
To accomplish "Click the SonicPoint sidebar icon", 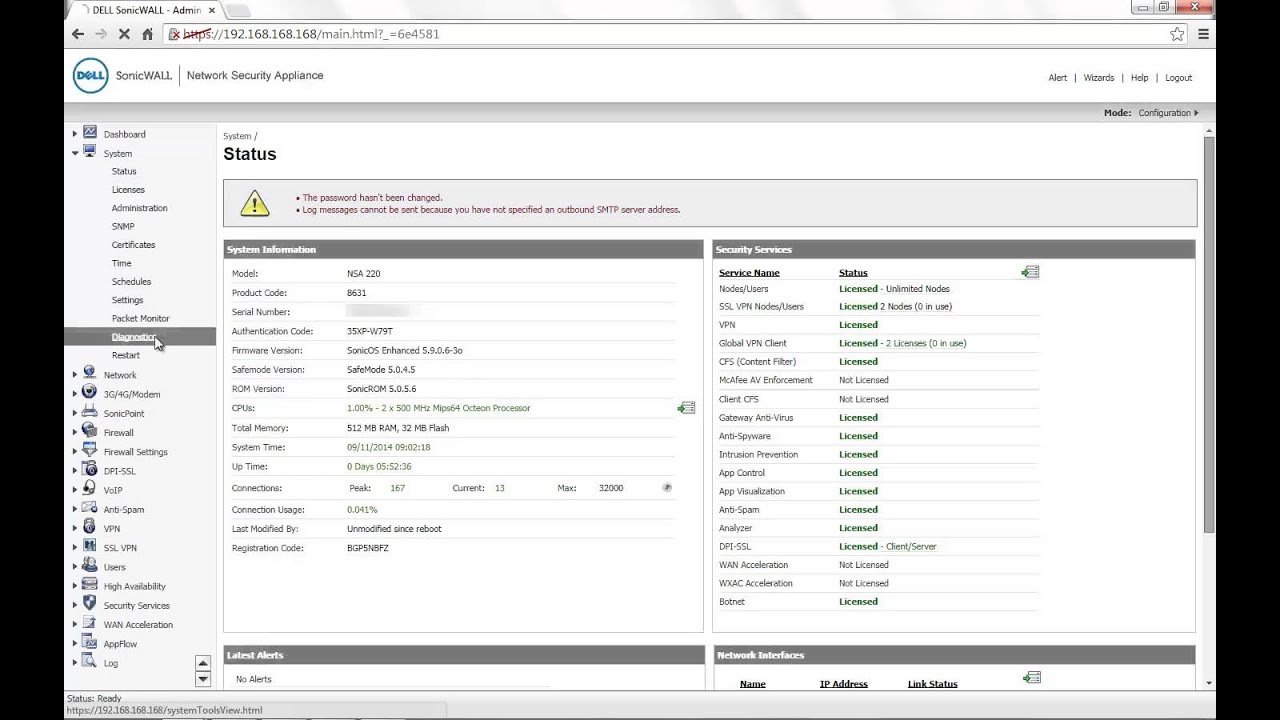I will (x=89, y=412).
